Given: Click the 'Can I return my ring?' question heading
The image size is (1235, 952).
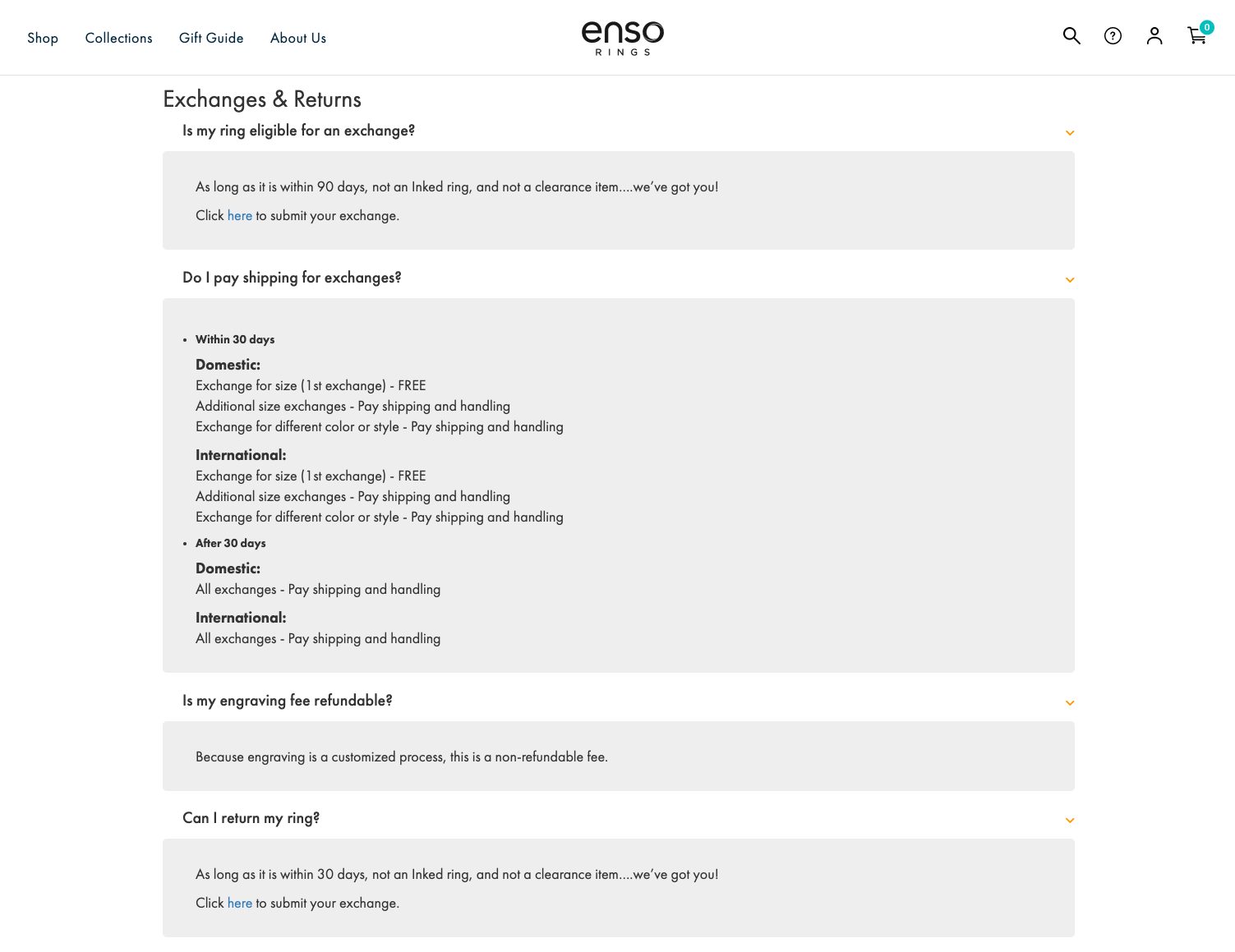Looking at the screenshot, I should pos(251,818).
